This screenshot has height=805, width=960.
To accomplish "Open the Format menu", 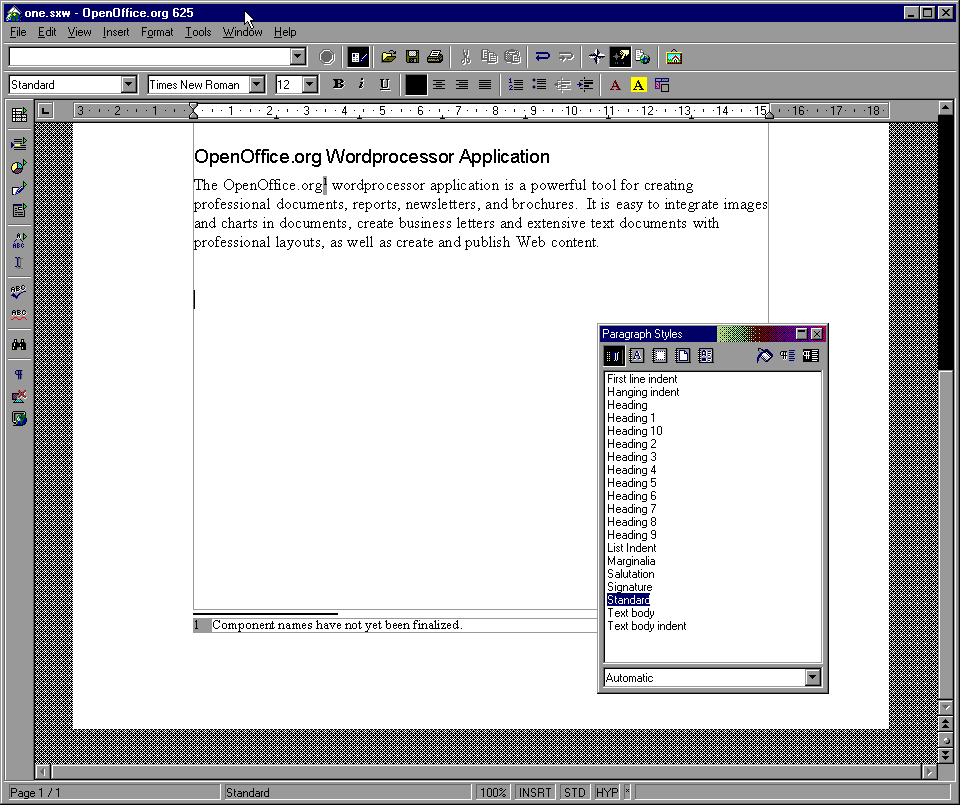I will pos(157,32).
